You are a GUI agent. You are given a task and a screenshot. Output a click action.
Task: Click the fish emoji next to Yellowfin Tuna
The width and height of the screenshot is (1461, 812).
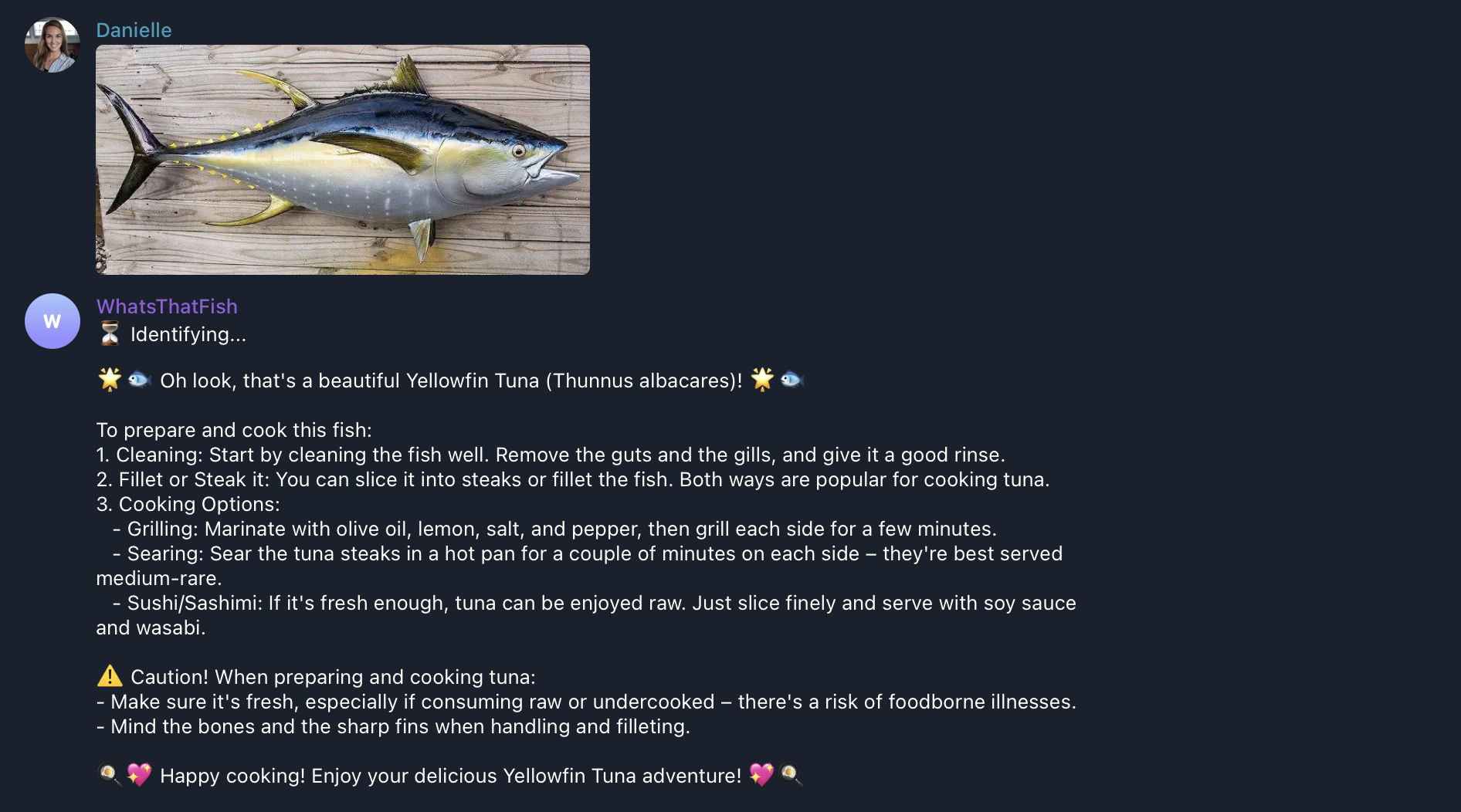tap(139, 381)
